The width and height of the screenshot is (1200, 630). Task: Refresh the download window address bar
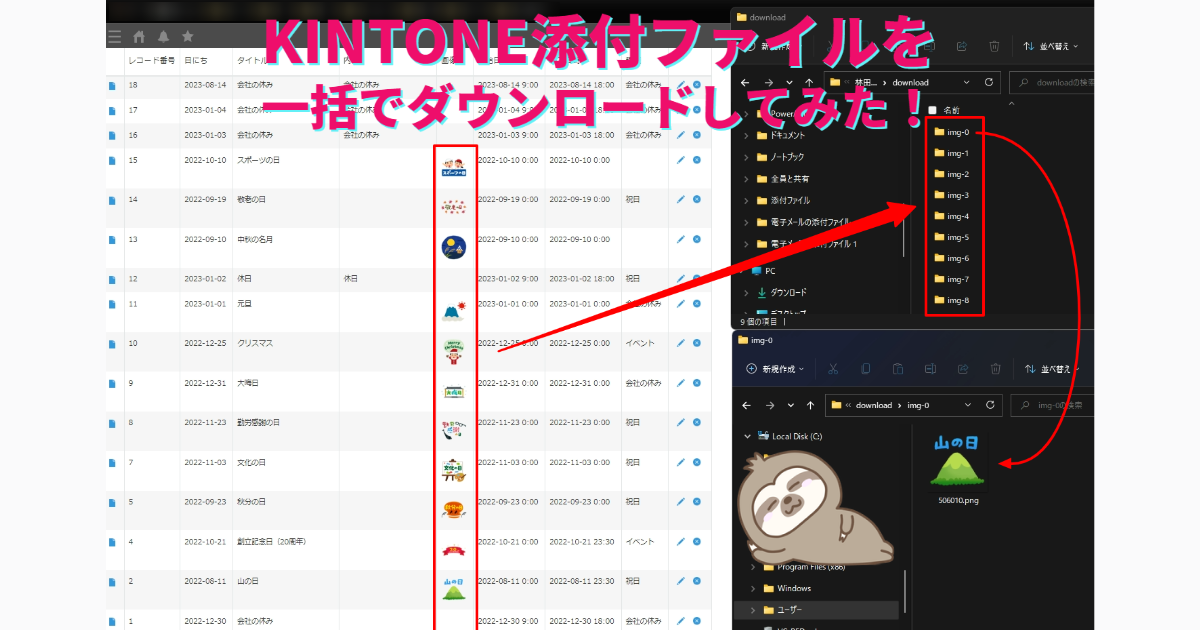point(989,82)
